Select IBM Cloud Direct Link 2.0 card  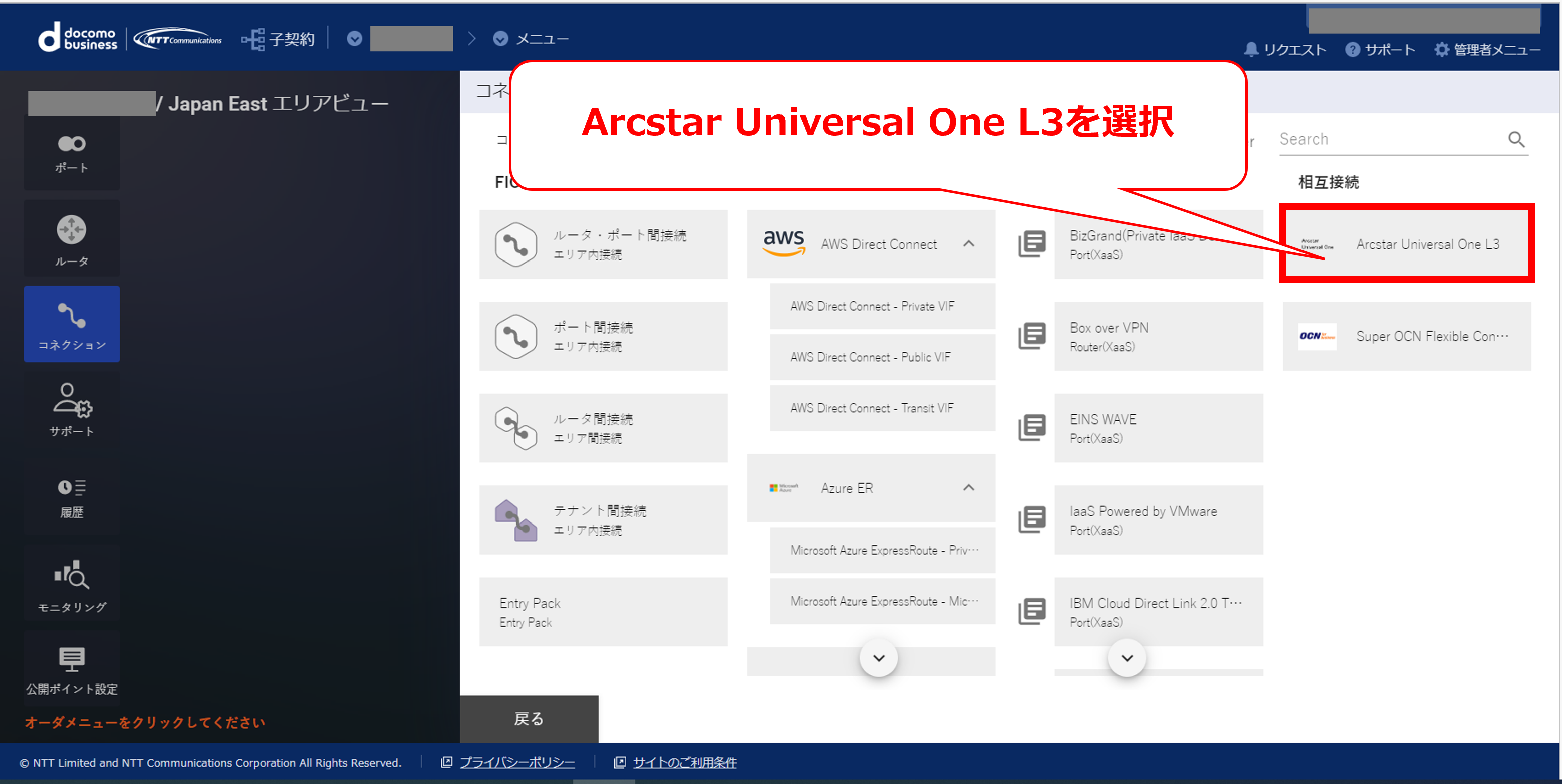(x=1159, y=612)
